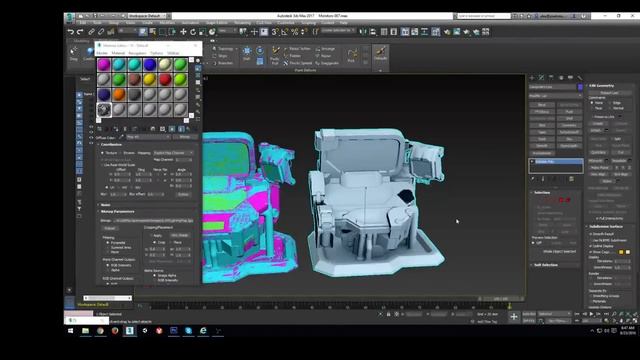Open Utilities menu in Material Editor
640x360 pixels.
coord(173,53)
